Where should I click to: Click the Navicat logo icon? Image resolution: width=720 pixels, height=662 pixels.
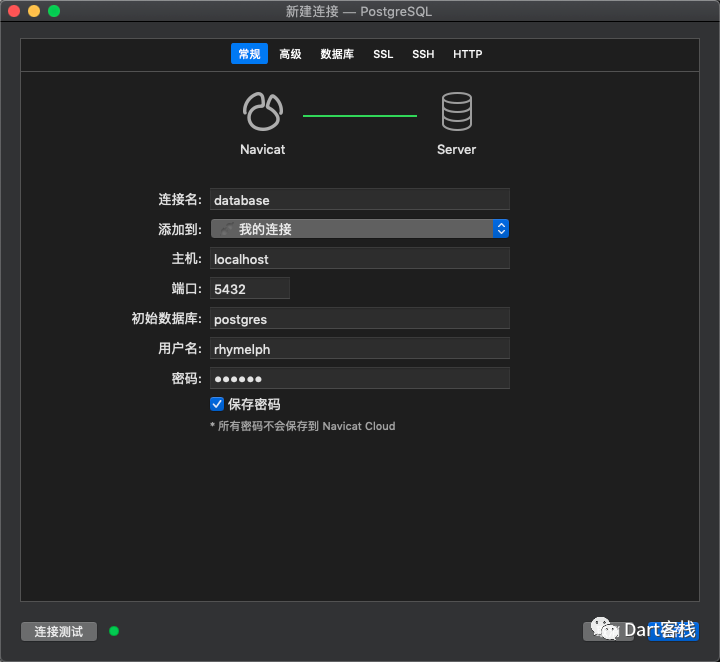(x=263, y=112)
